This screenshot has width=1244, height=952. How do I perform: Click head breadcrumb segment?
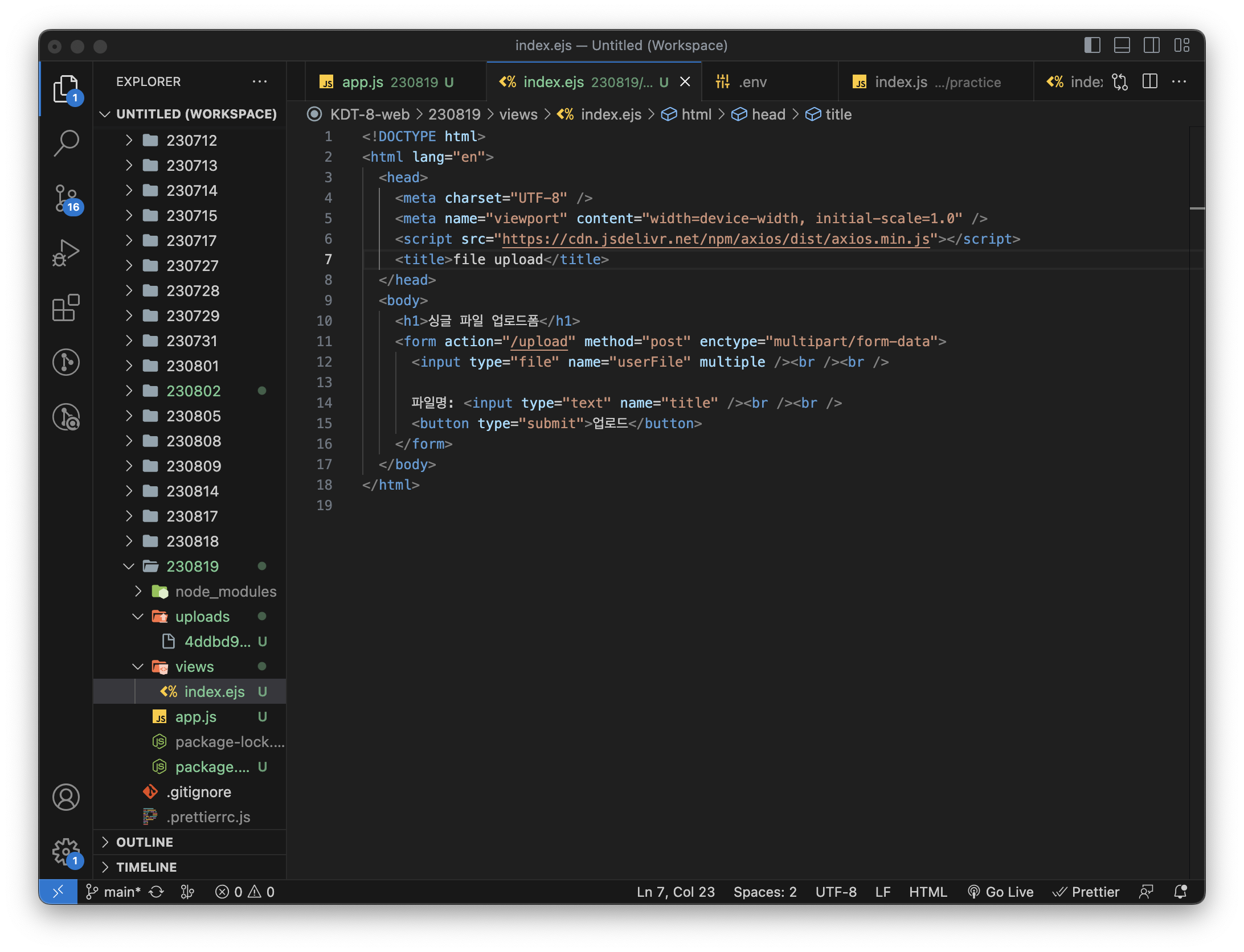click(759, 114)
